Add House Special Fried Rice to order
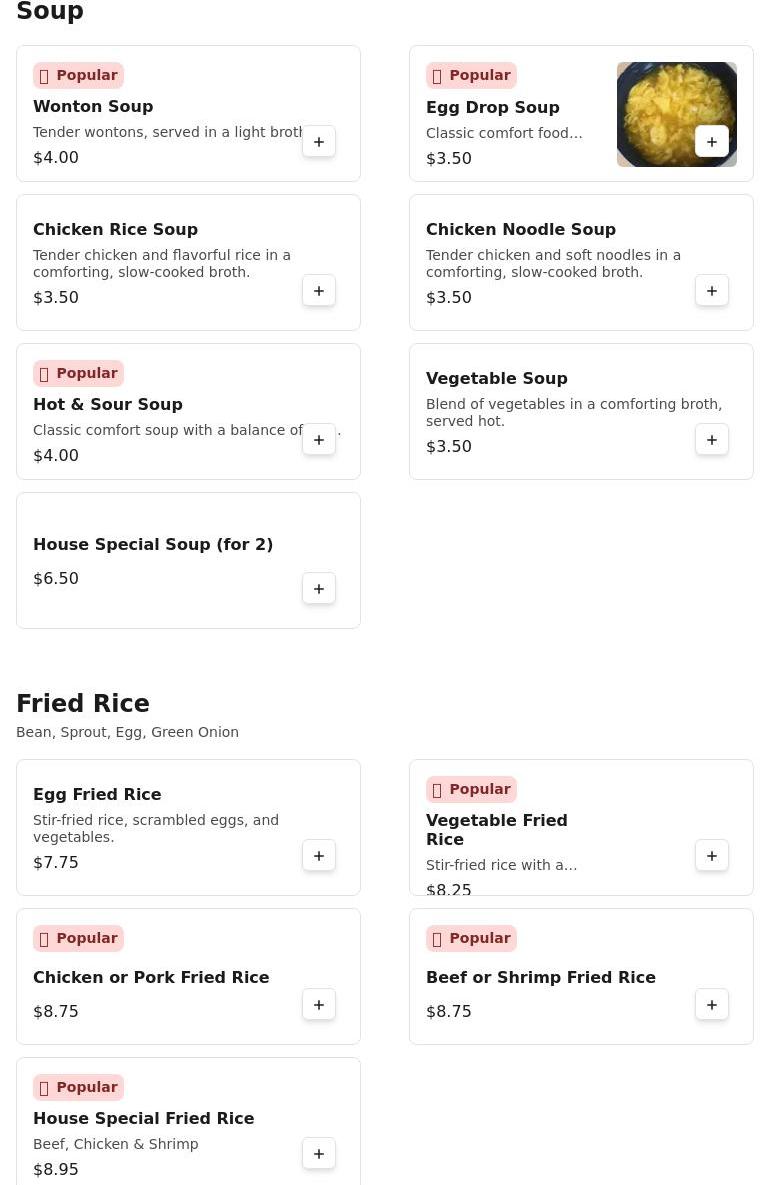Viewport: 770px width, 1185px height. coord(319,1154)
